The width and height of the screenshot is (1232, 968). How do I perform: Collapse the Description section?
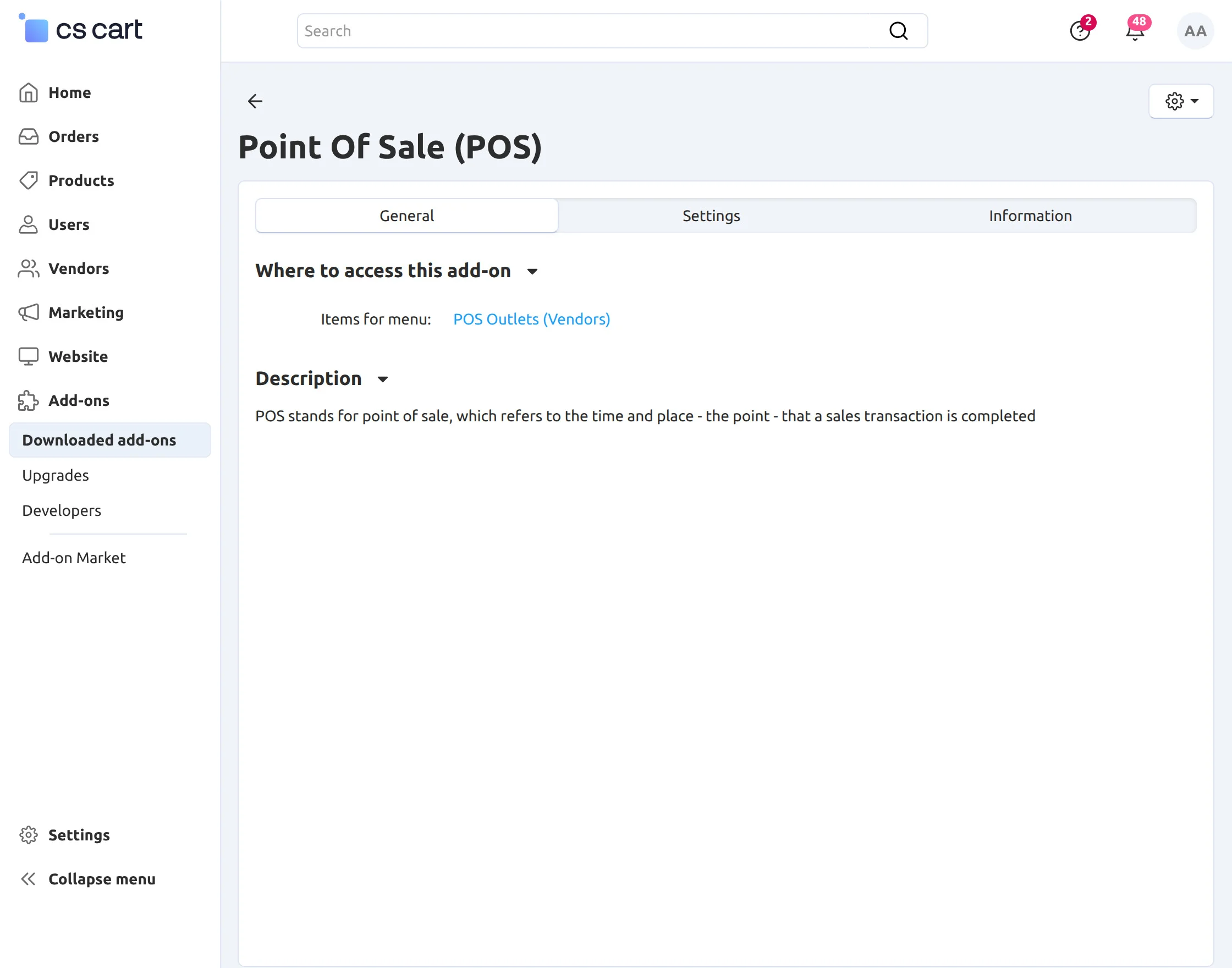[x=382, y=379]
